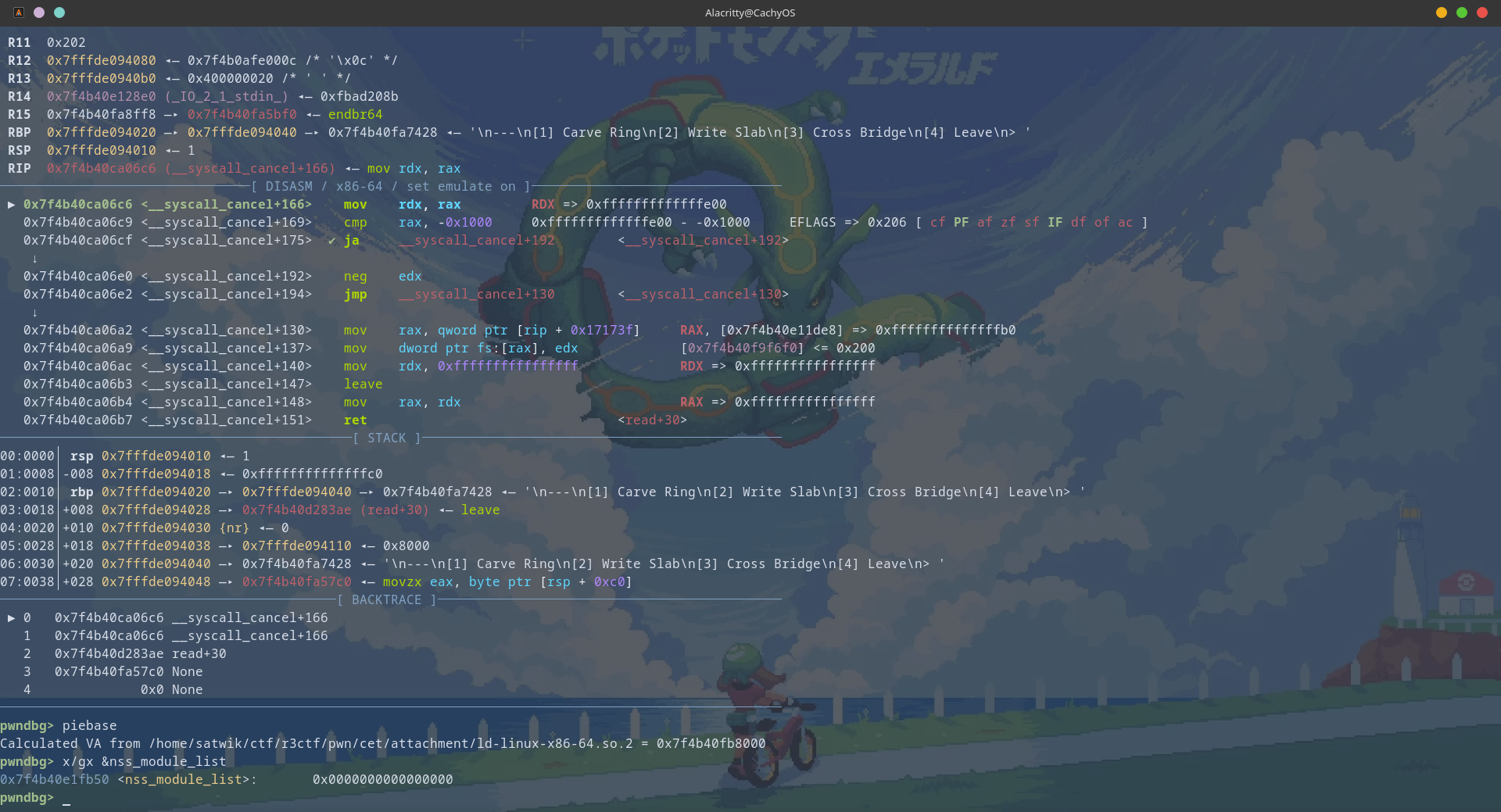Click offset "0x17173f" in the disassembly

tap(602, 330)
